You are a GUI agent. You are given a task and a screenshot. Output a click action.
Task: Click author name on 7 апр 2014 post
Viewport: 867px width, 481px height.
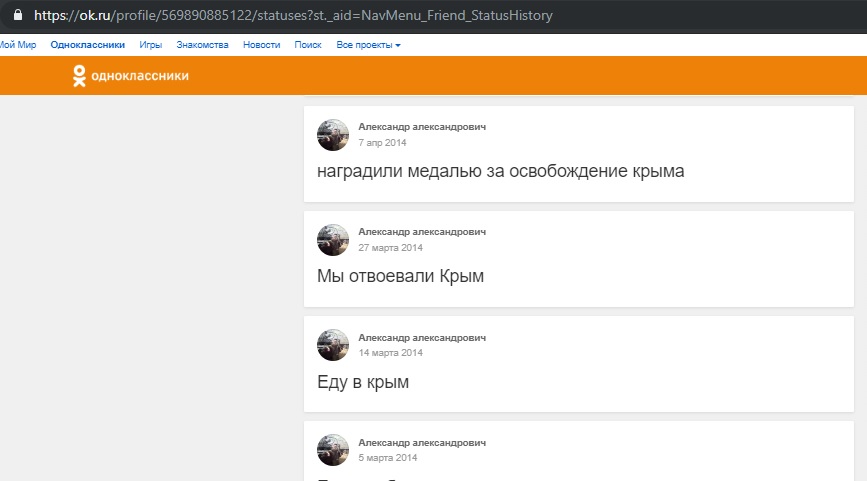tap(422, 127)
